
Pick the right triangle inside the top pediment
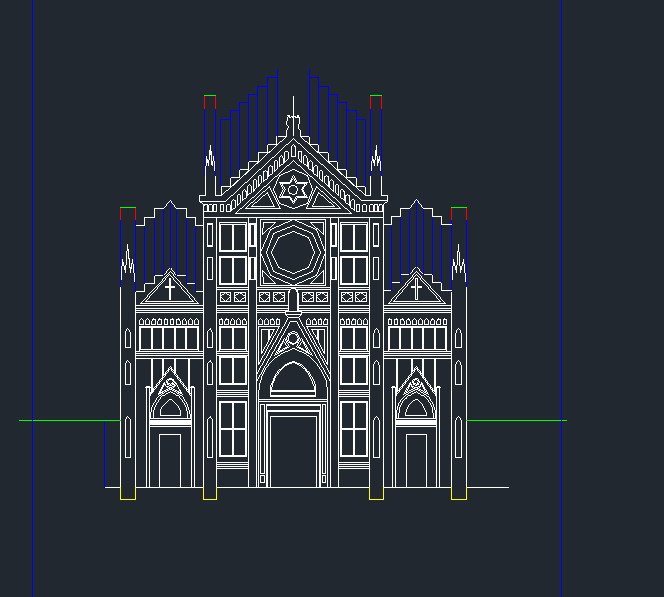[322, 199]
